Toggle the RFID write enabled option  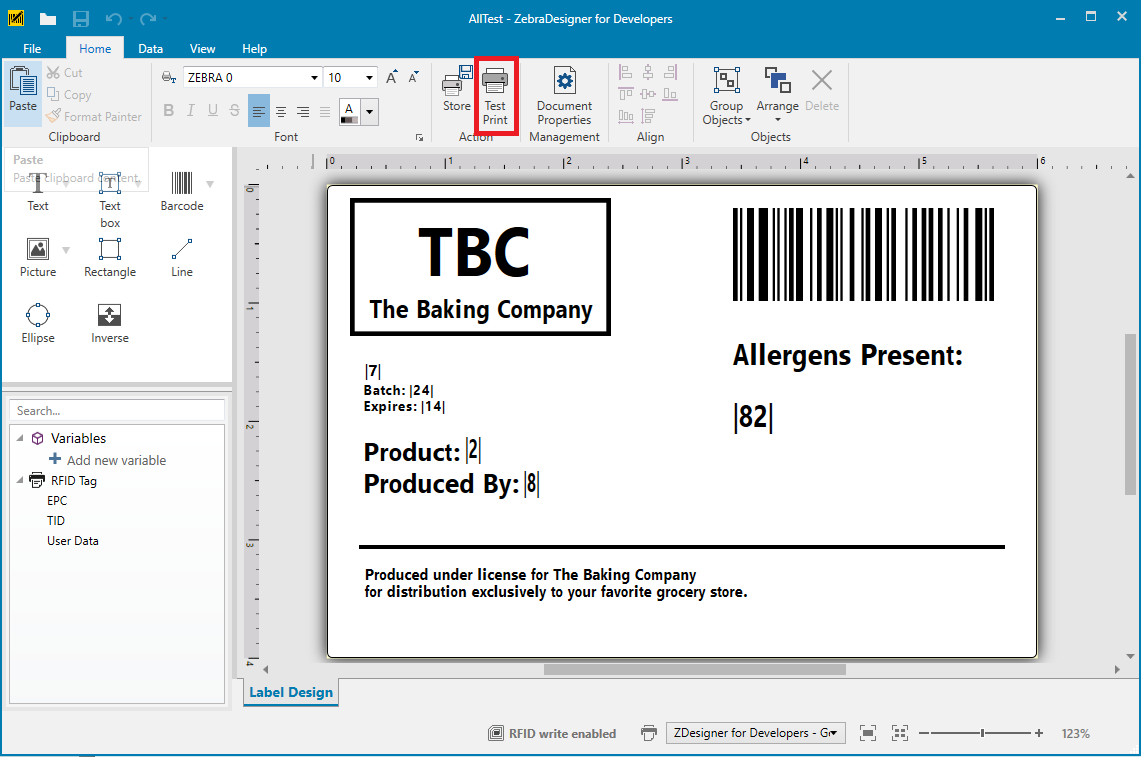coord(552,733)
